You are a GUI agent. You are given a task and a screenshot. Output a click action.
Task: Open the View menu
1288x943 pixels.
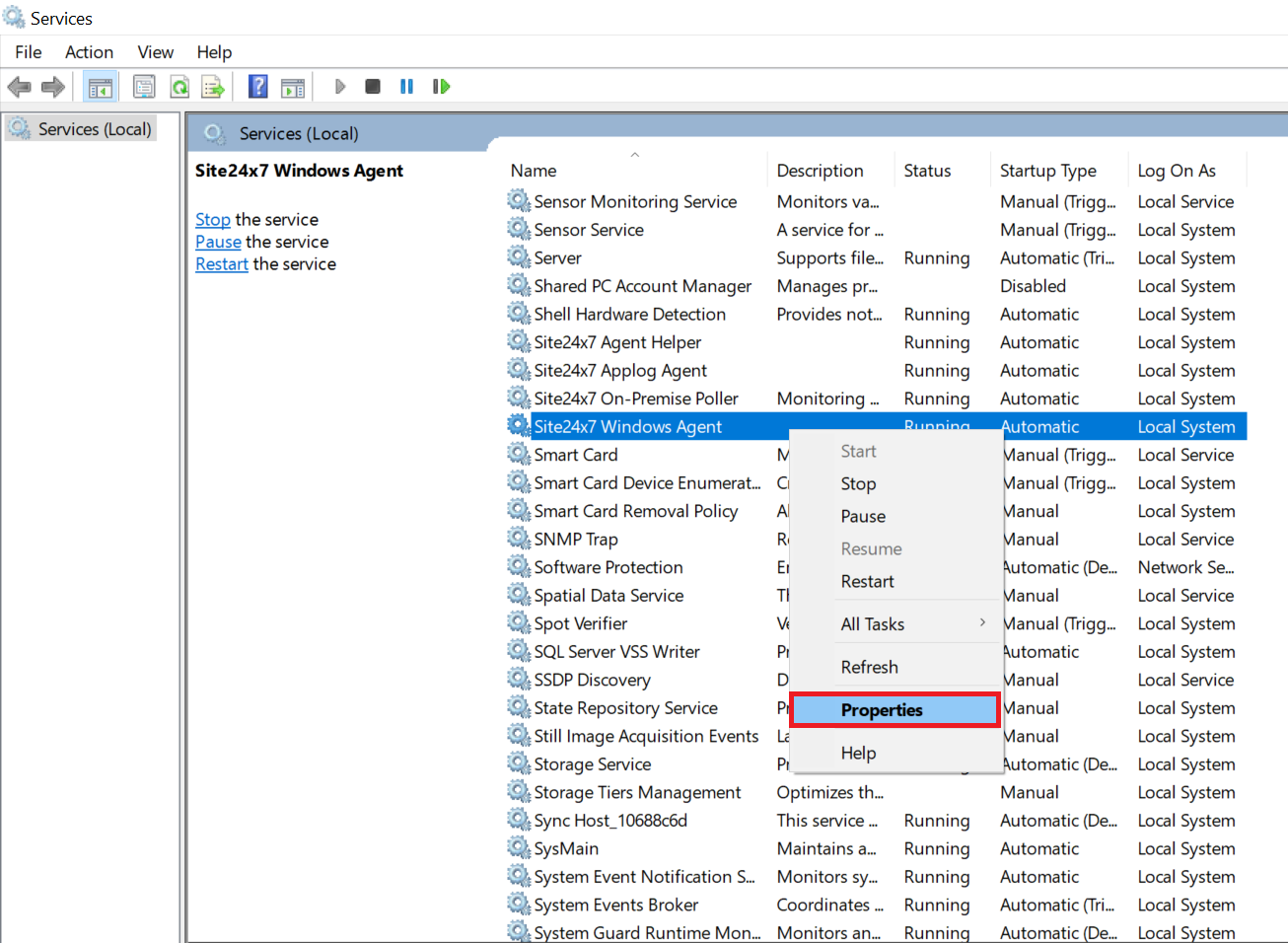(x=156, y=52)
